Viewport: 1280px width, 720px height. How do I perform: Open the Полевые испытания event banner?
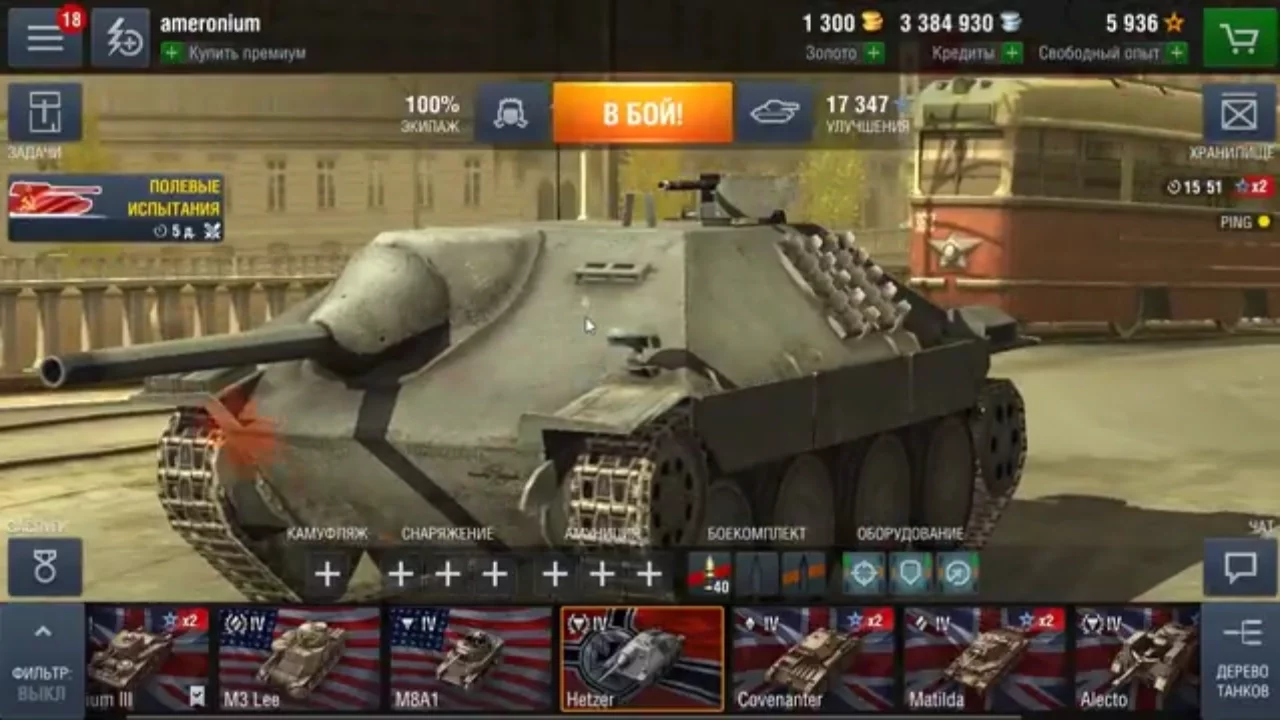pos(115,208)
